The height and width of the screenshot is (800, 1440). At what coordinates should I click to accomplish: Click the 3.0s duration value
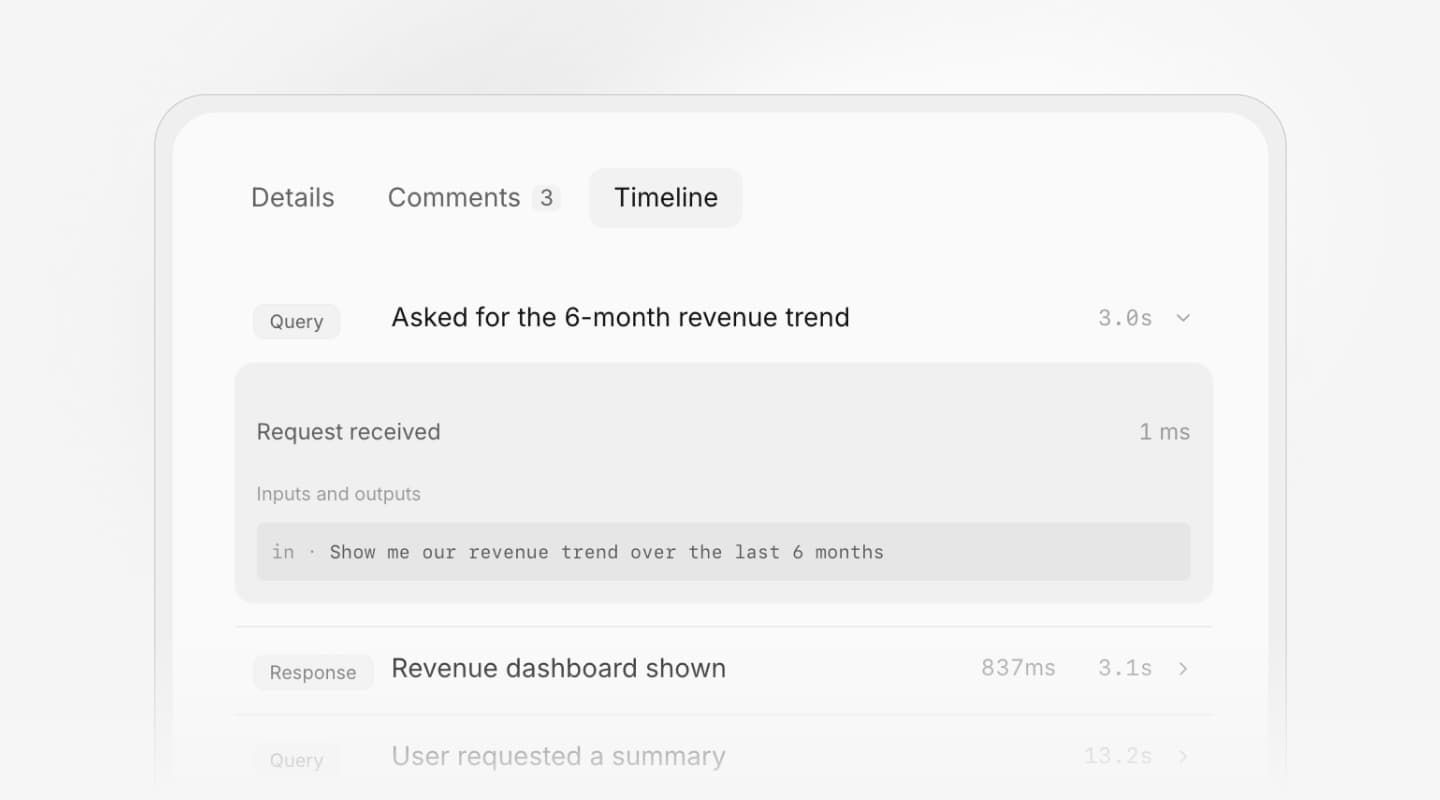1125,318
